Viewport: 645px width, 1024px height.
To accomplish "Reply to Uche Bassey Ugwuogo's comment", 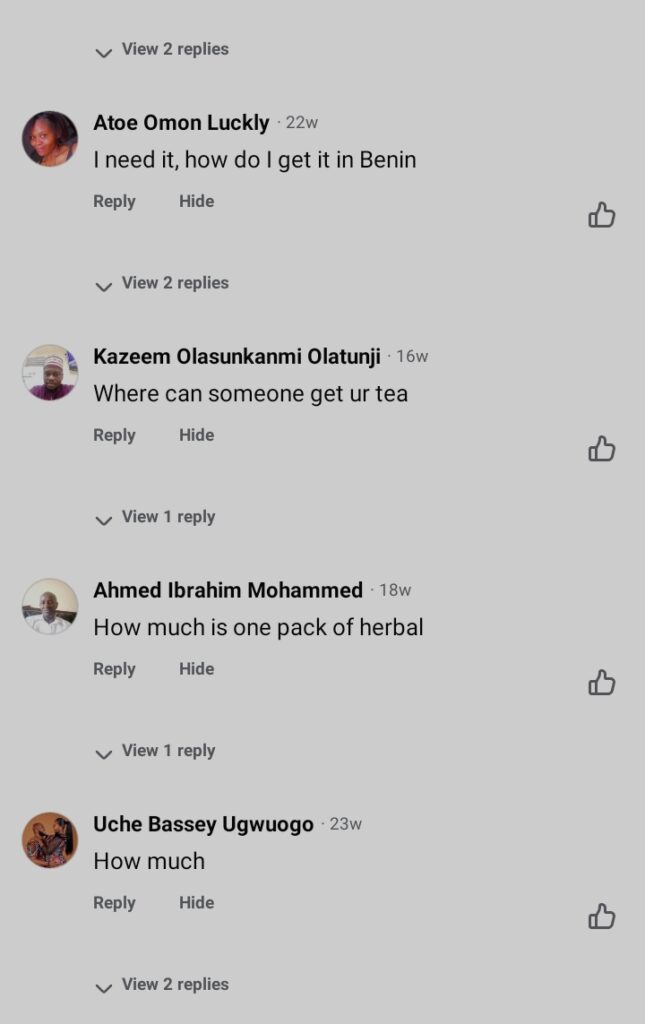I will tap(114, 903).
